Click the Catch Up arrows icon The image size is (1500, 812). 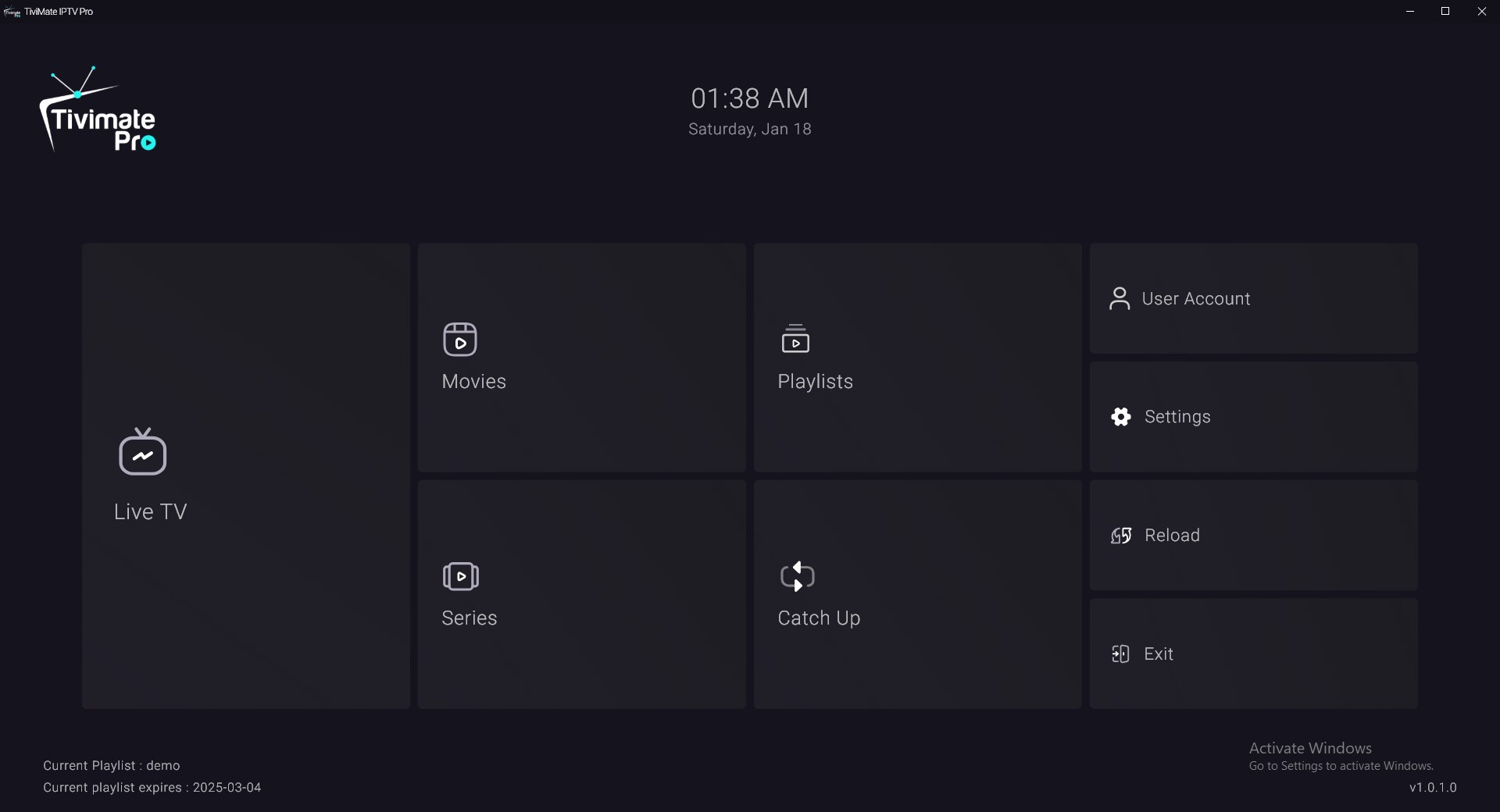coord(797,577)
